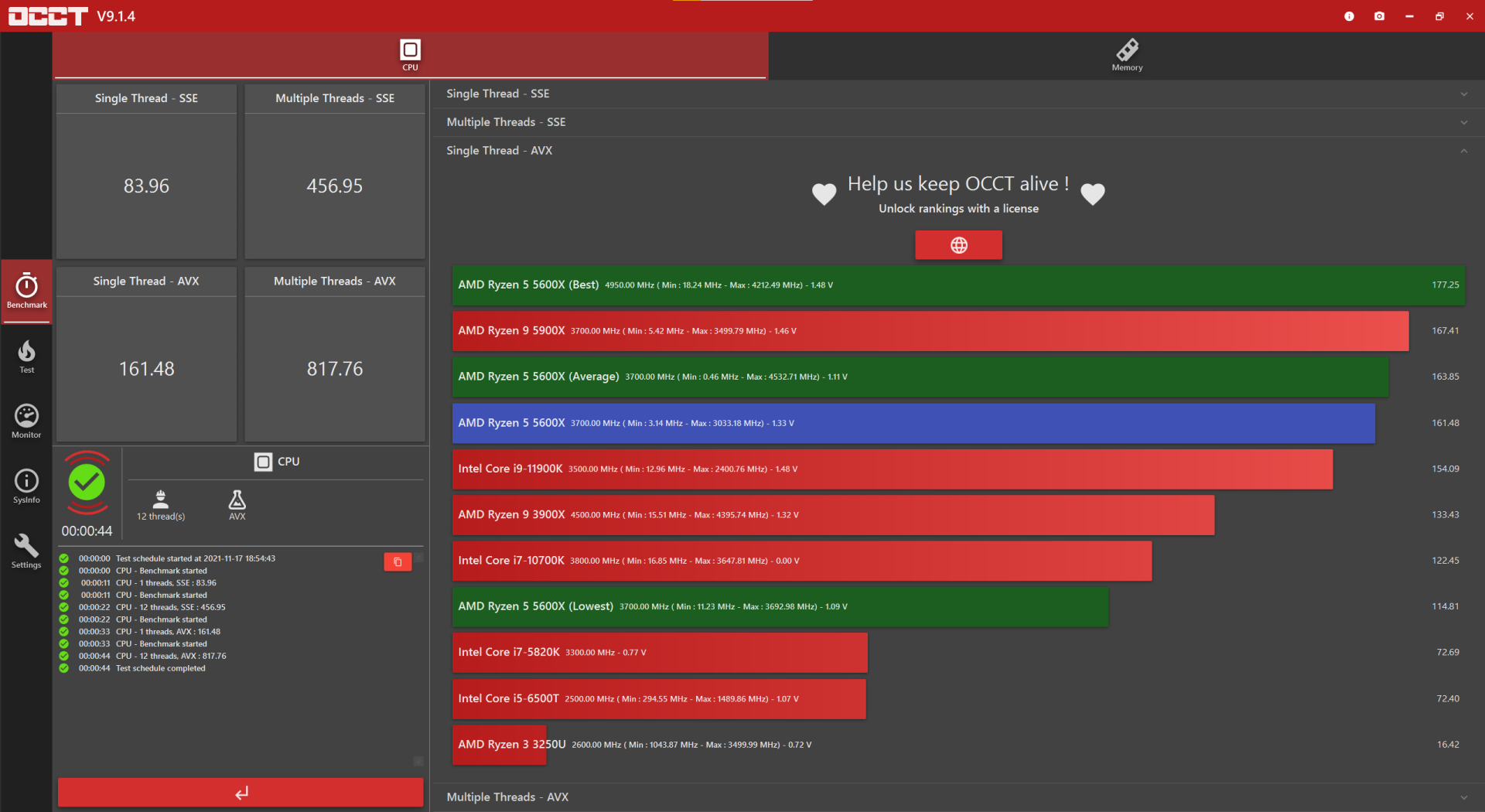Viewport: 1485px width, 812px height.
Task: Open Settings with the wrench icon
Action: click(x=26, y=551)
